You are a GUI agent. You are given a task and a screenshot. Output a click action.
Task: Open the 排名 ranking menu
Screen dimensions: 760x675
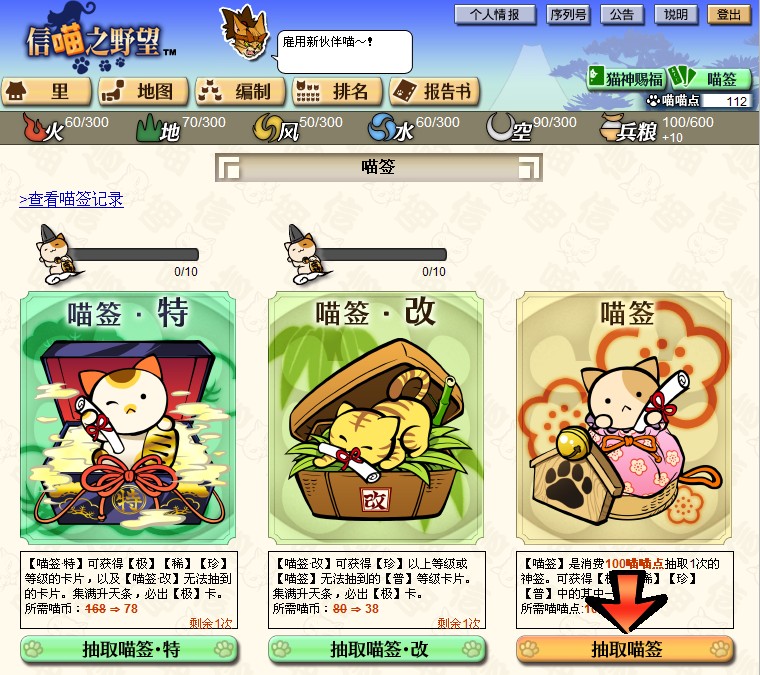point(337,91)
